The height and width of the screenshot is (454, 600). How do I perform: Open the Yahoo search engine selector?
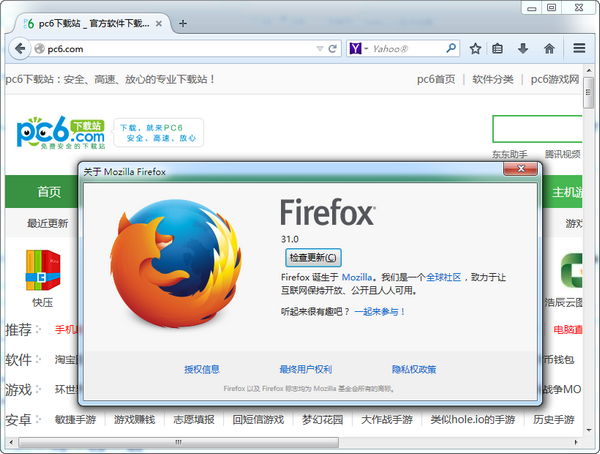[x=358, y=49]
